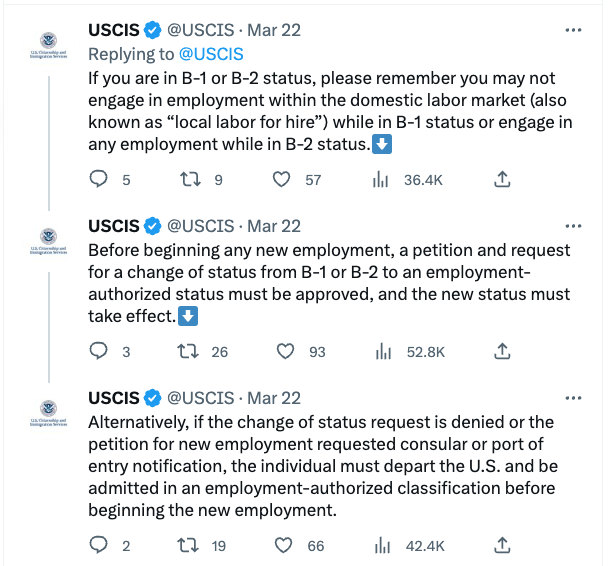The image size is (608, 566).
Task: Open more options on the second tweet
Action: 573,225
